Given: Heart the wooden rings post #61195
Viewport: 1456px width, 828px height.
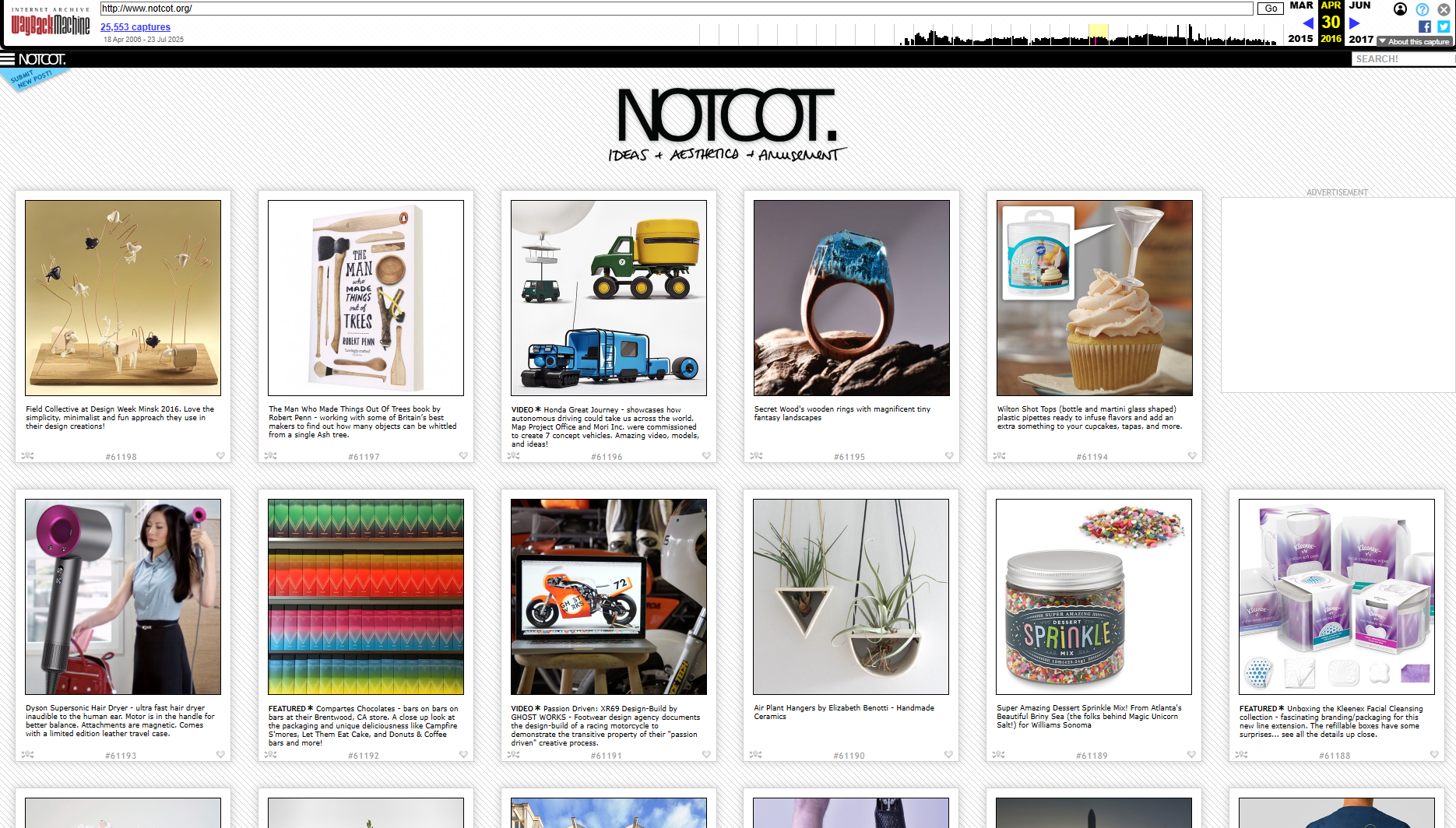Looking at the screenshot, I should tap(949, 456).
